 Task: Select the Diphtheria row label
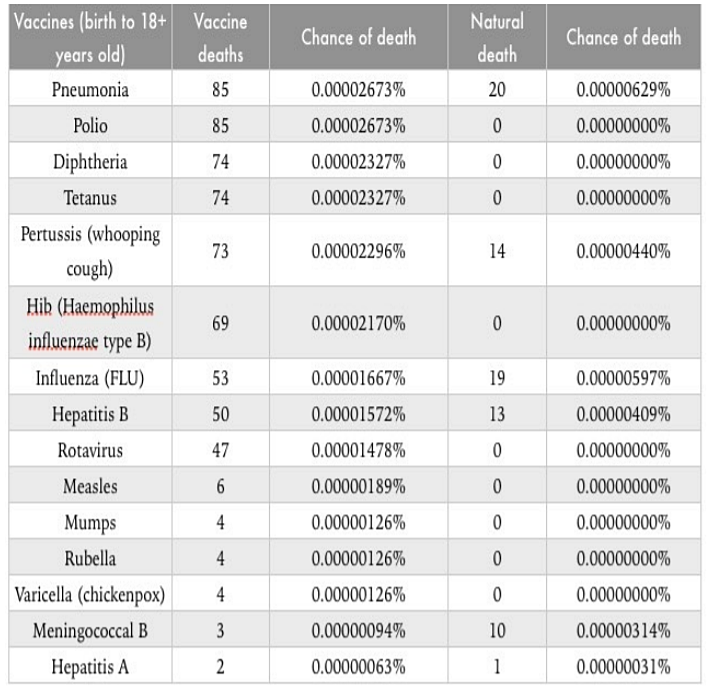coord(90,161)
